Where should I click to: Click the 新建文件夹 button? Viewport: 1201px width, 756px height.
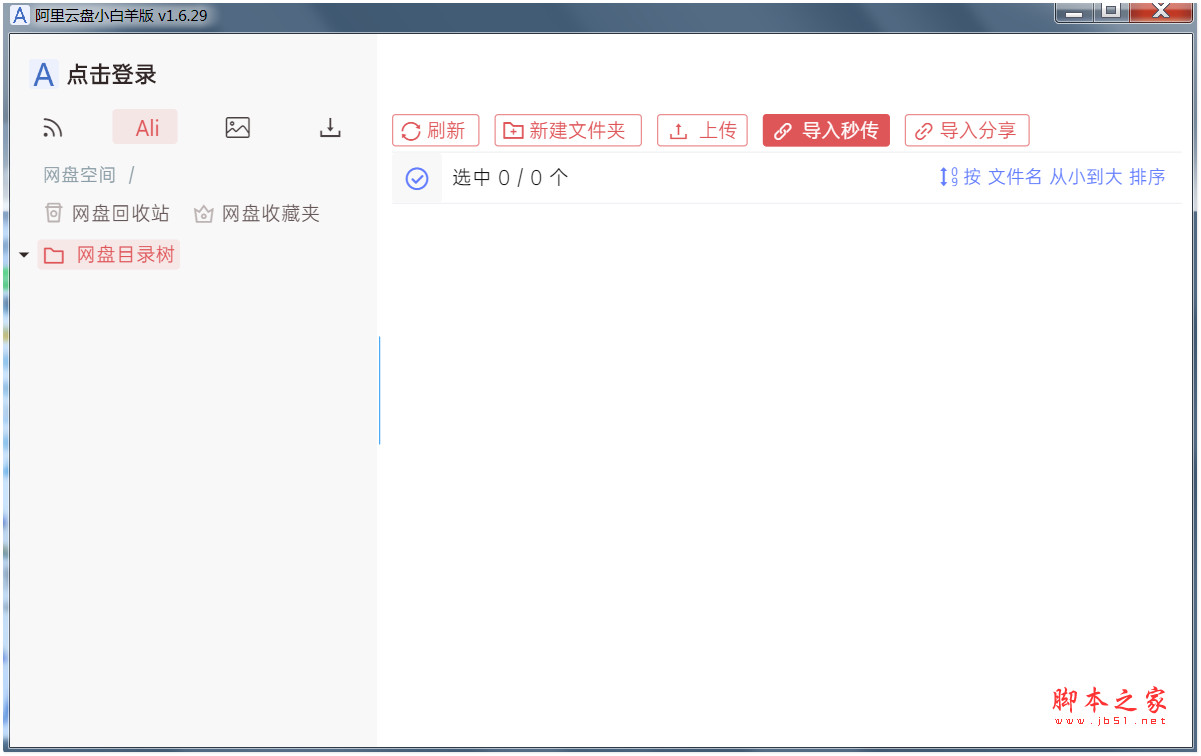pos(568,131)
